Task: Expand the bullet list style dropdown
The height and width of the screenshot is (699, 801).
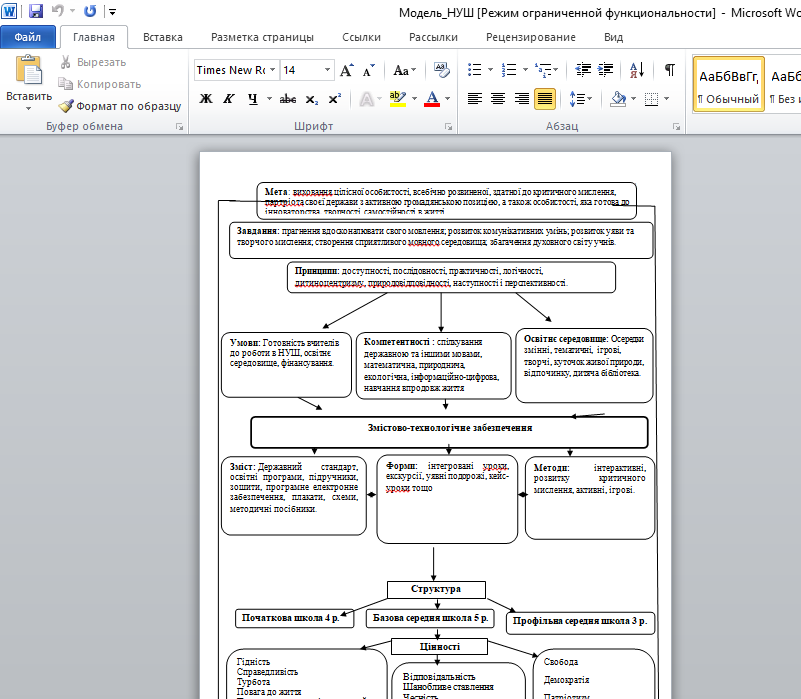Action: 490,69
